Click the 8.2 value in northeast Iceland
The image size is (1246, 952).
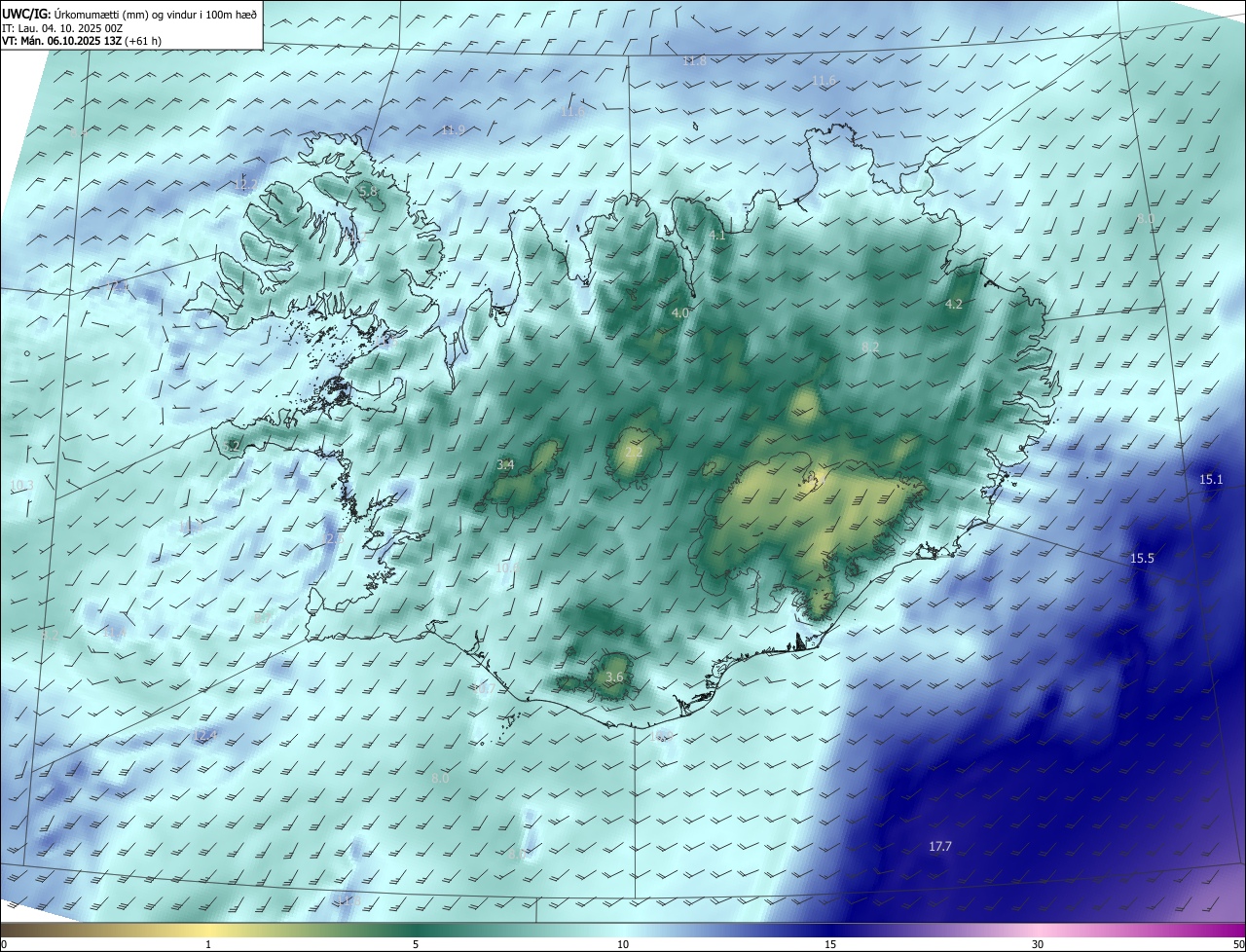point(870,347)
